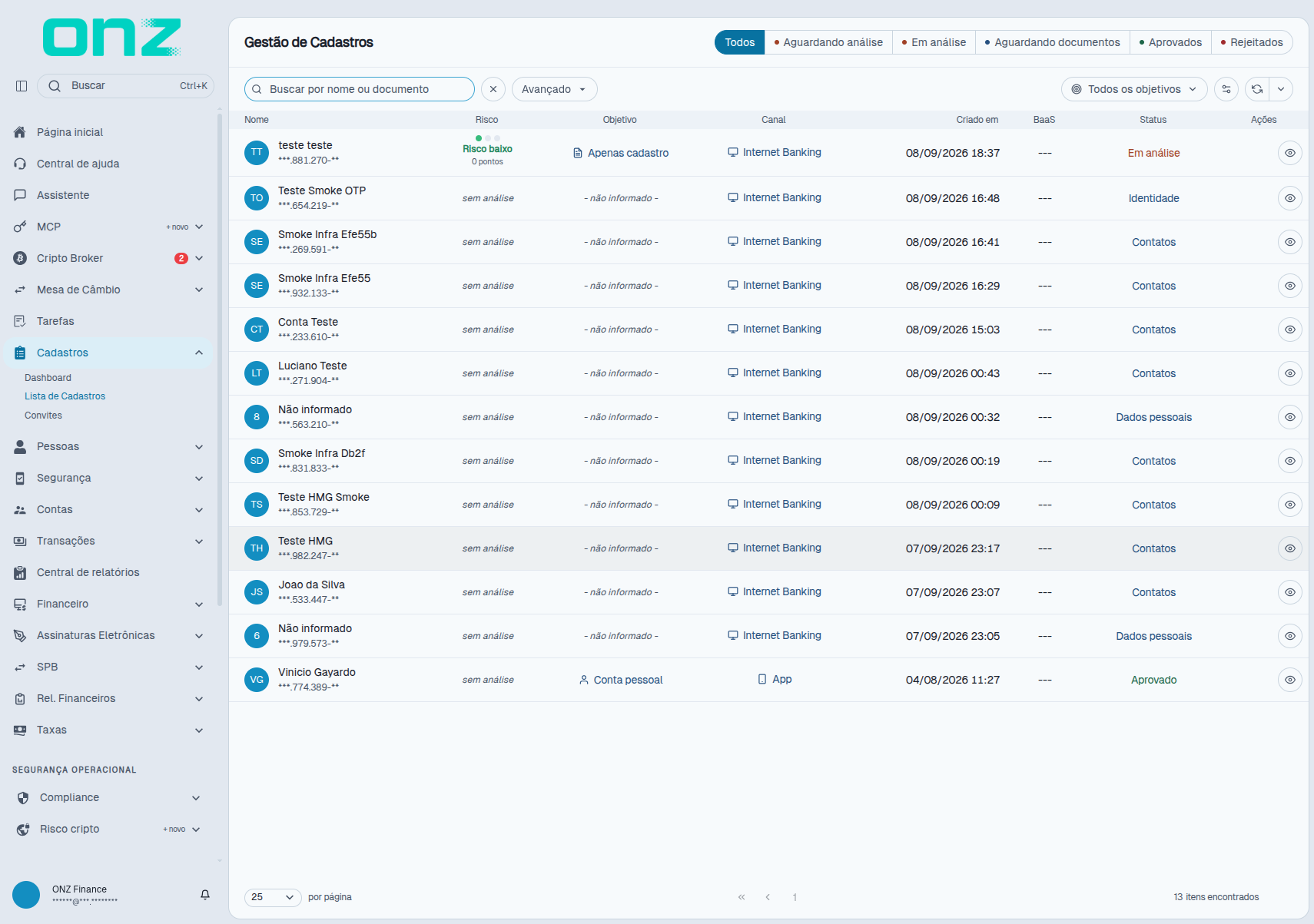Open Lista de Cadastros link
This screenshot has height=924, width=1314.
pos(65,396)
